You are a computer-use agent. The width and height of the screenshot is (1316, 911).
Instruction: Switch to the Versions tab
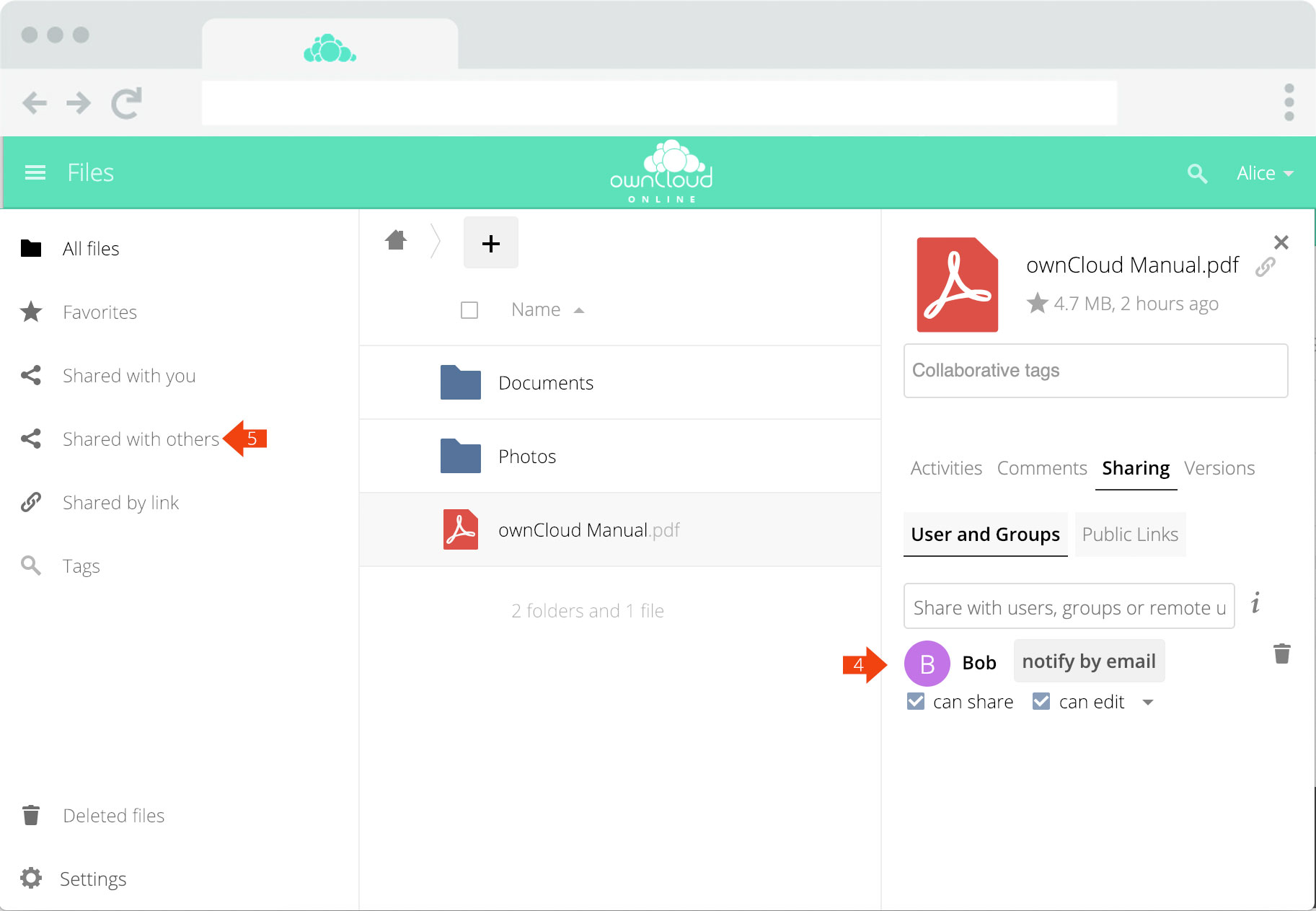(1219, 468)
